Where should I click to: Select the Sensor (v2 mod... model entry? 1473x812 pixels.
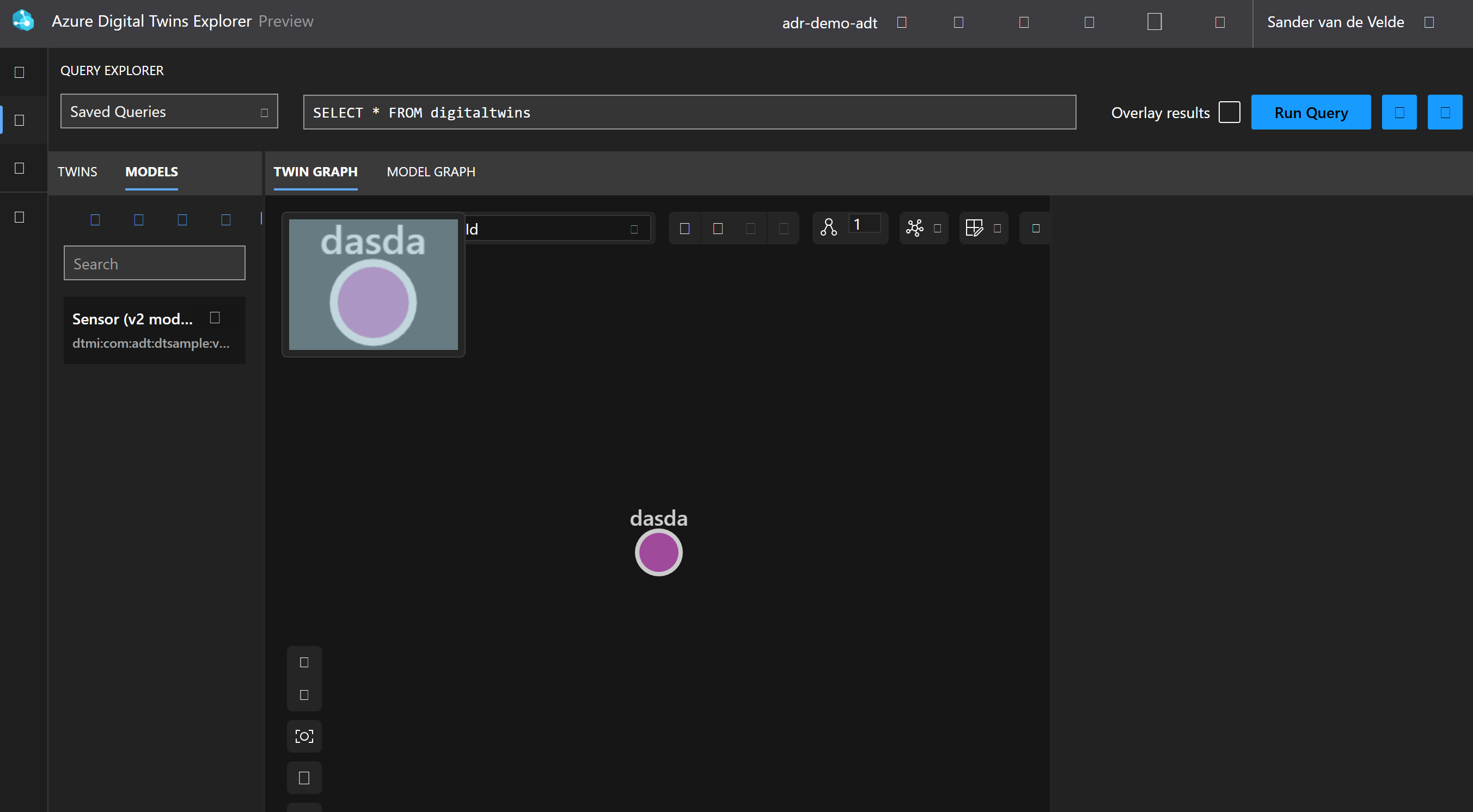(x=155, y=330)
